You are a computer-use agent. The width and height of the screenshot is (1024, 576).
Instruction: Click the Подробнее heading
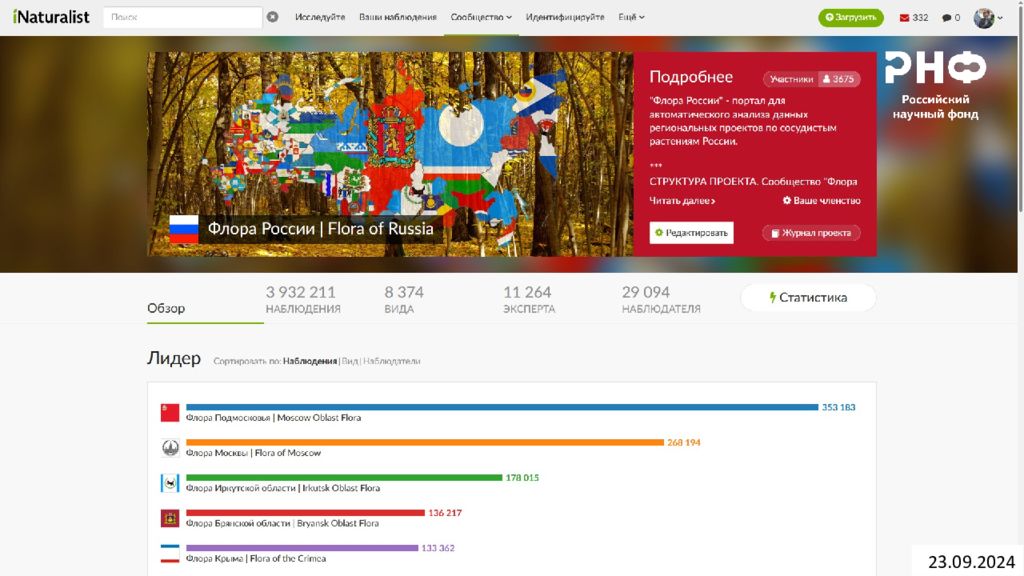(x=691, y=77)
